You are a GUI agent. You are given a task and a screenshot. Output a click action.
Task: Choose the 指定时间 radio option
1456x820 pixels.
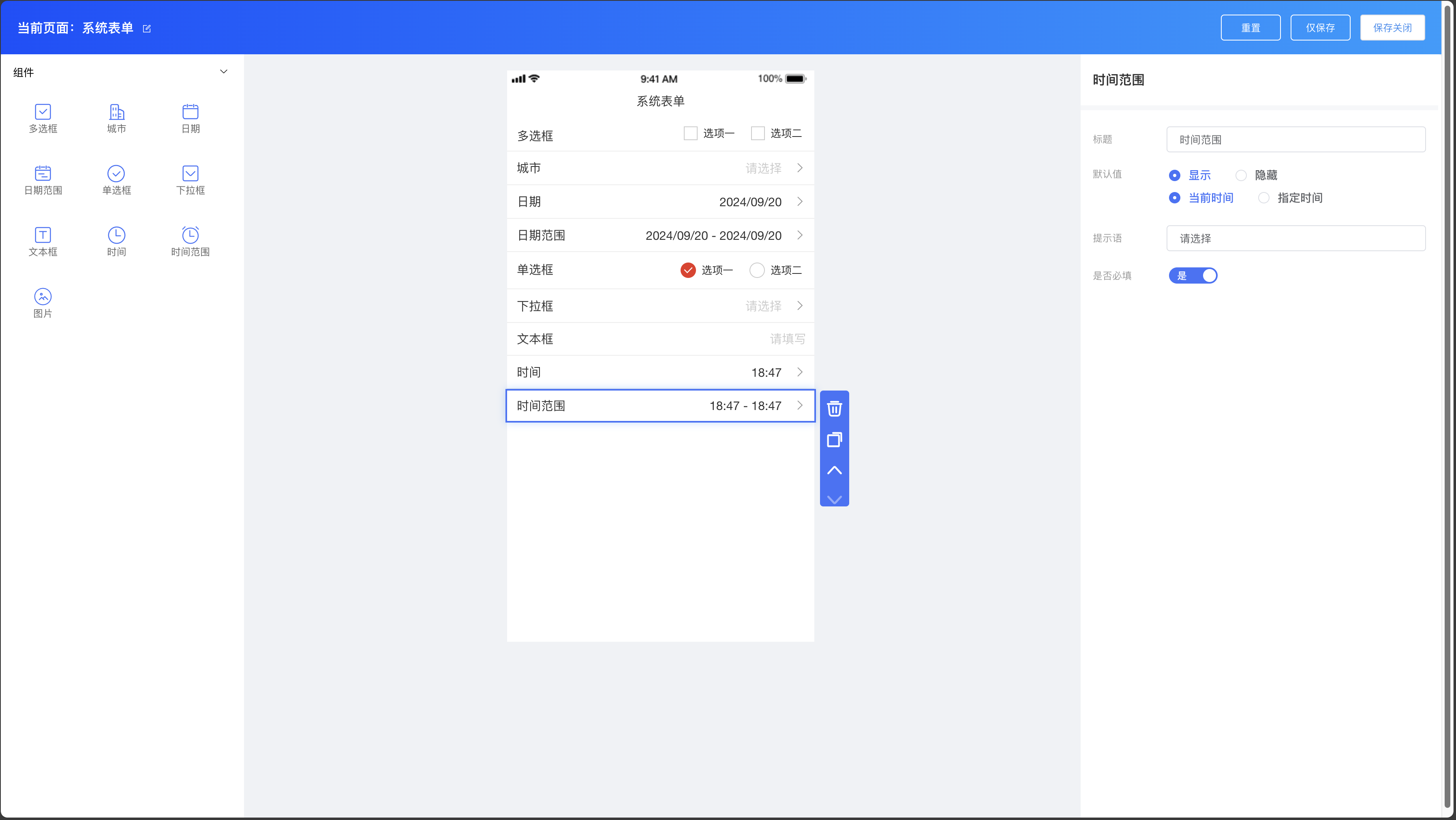(1264, 198)
